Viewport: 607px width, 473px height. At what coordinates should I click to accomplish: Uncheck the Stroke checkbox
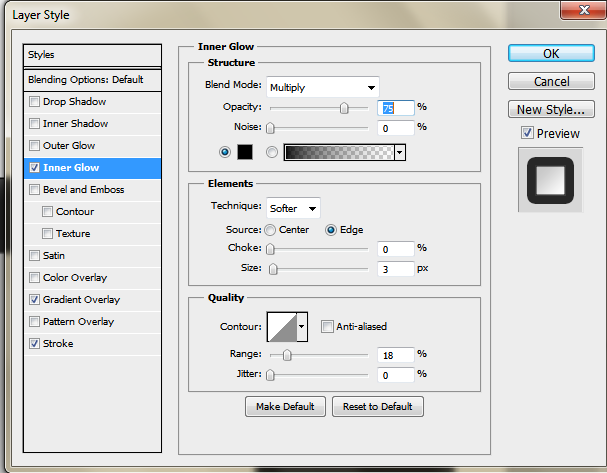pyautogui.click(x=34, y=344)
